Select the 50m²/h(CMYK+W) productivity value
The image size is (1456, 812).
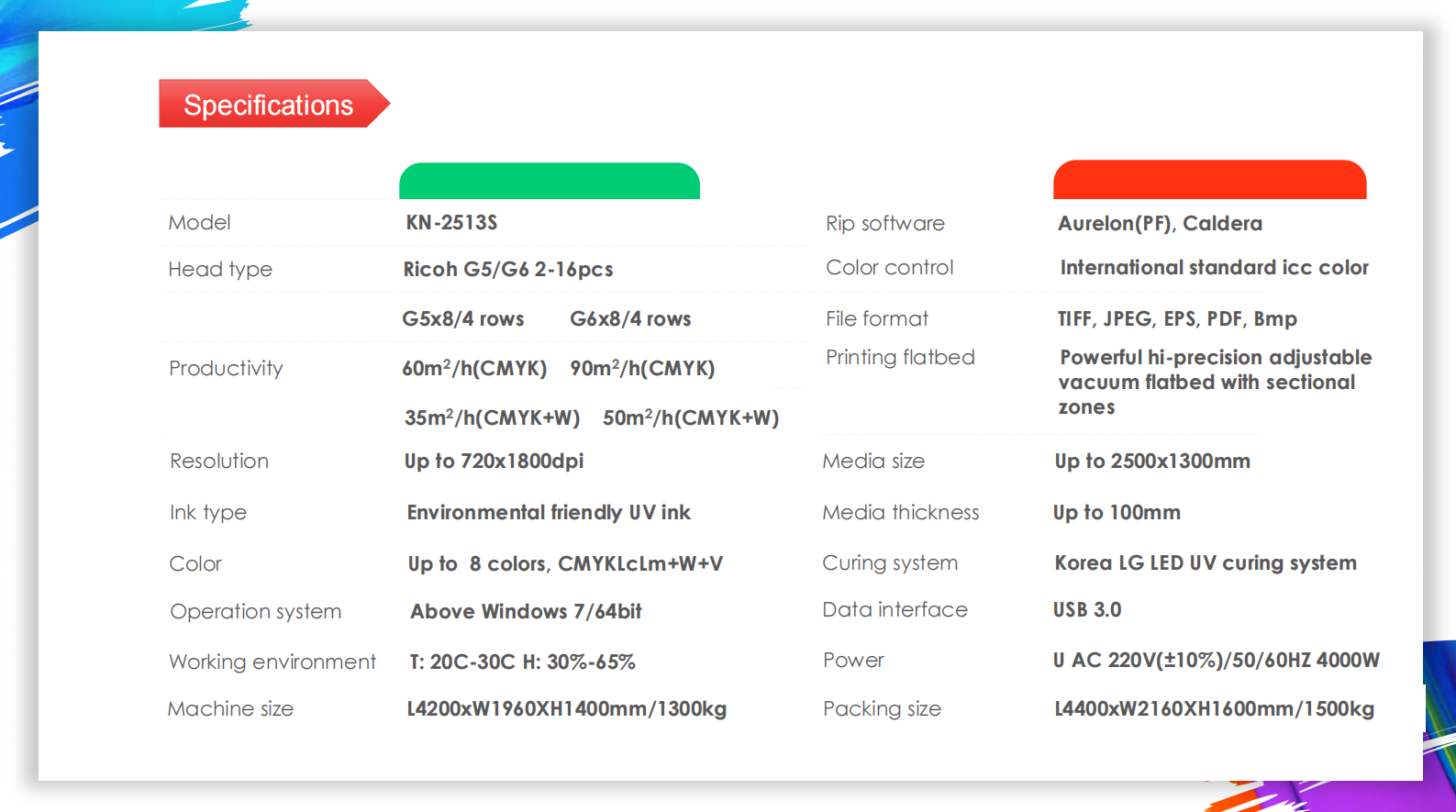point(690,418)
